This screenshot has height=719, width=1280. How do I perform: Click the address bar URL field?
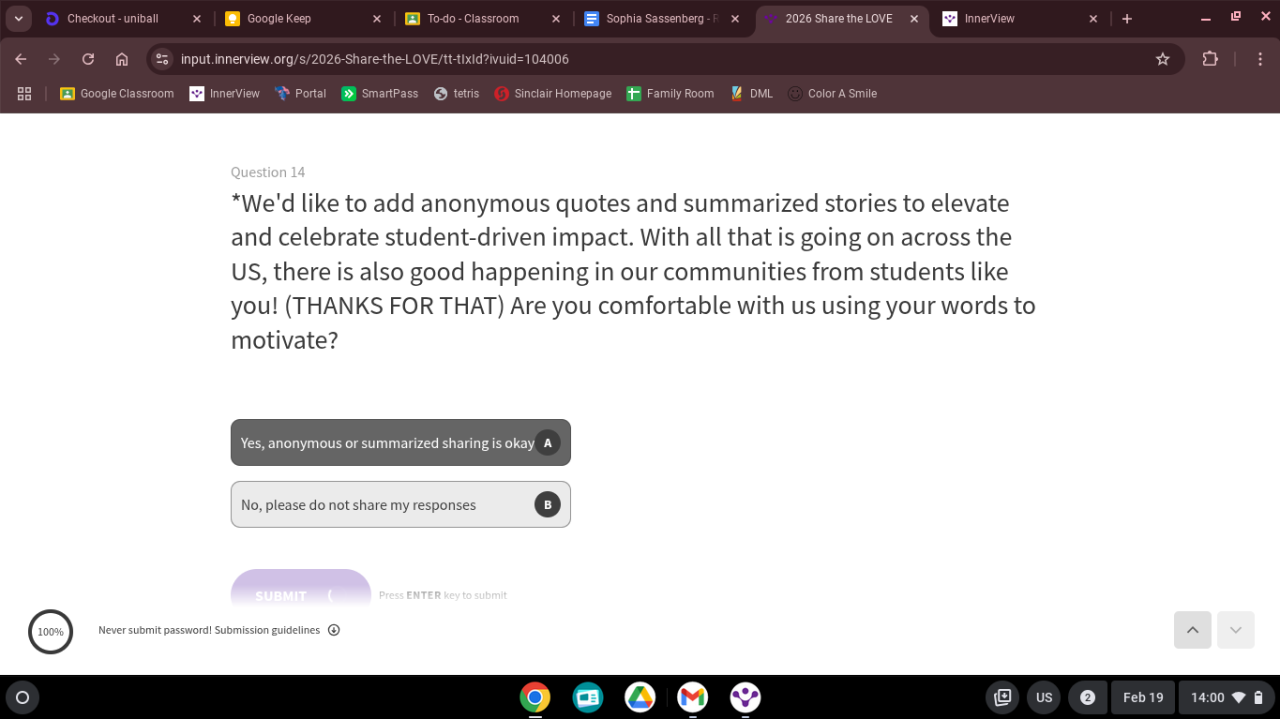[x=600, y=59]
